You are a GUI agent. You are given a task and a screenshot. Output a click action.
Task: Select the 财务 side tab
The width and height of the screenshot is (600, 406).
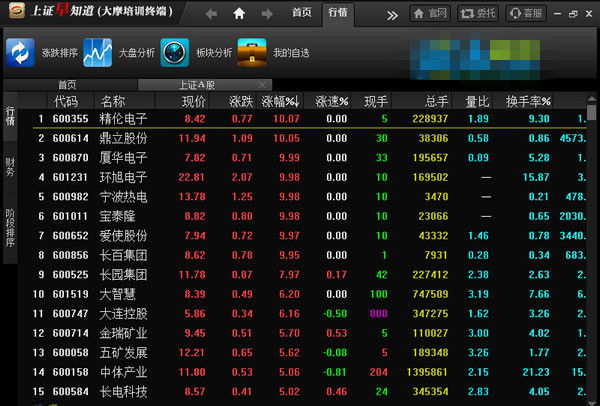pyautogui.click(x=10, y=167)
